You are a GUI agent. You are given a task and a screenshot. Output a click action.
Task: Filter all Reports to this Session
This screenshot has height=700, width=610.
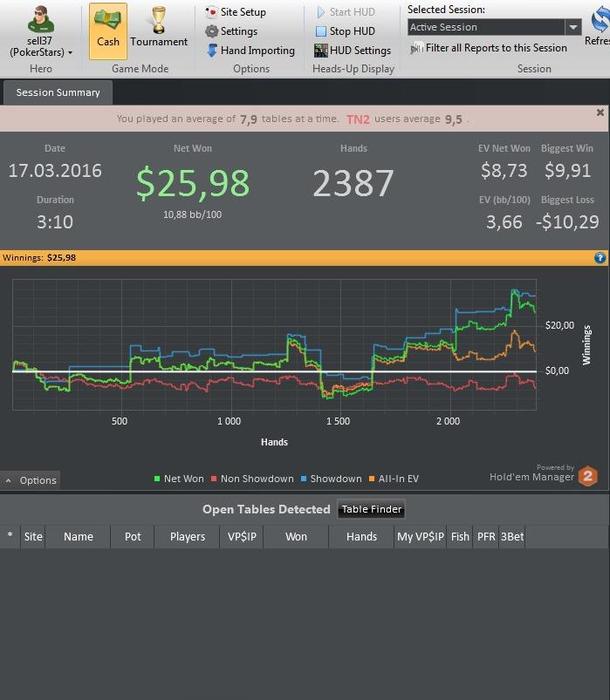tap(489, 48)
